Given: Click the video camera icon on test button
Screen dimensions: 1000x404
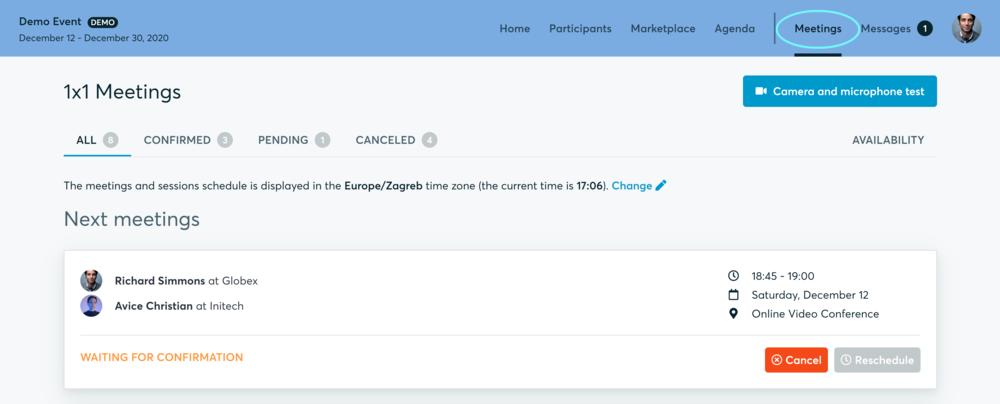Looking at the screenshot, I should tap(761, 91).
